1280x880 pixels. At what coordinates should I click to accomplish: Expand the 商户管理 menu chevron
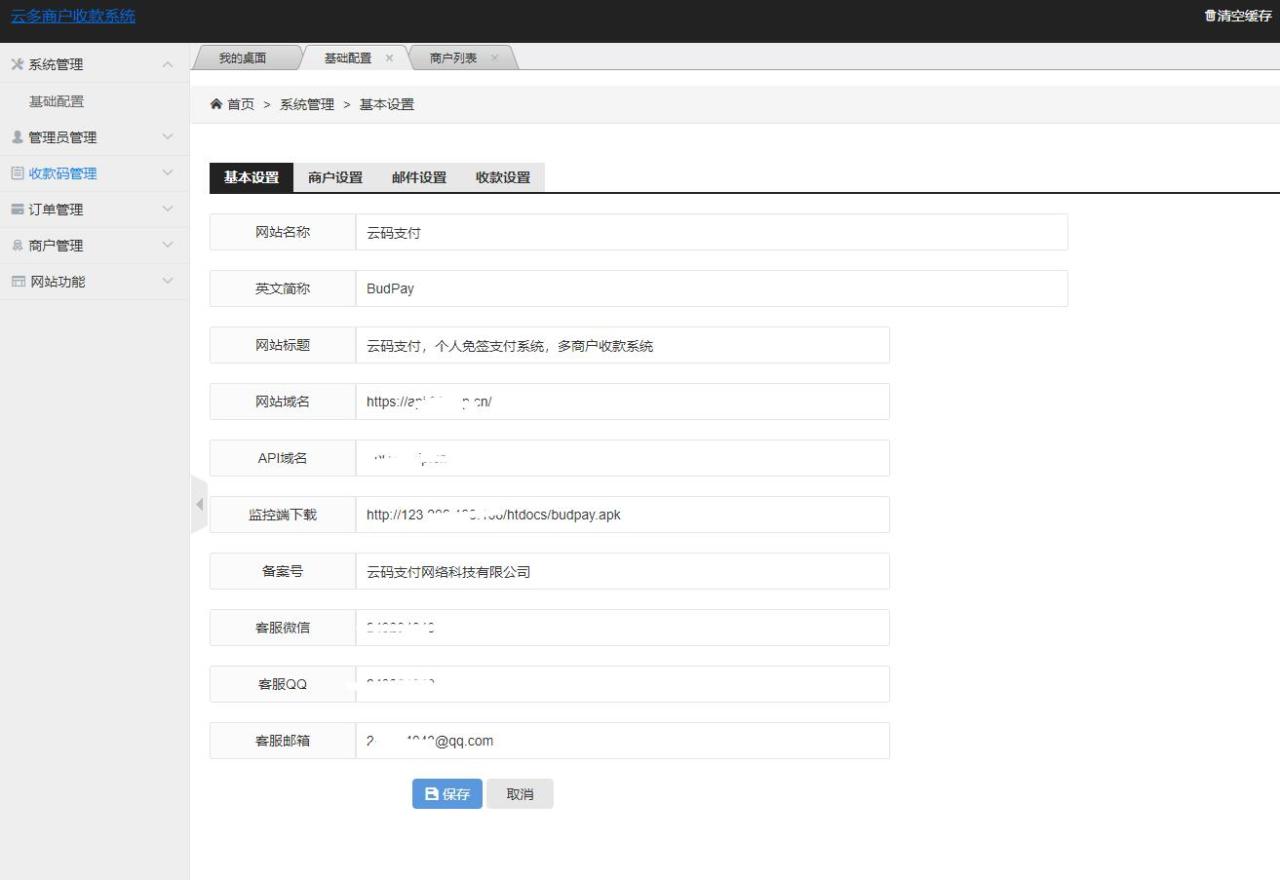click(167, 245)
